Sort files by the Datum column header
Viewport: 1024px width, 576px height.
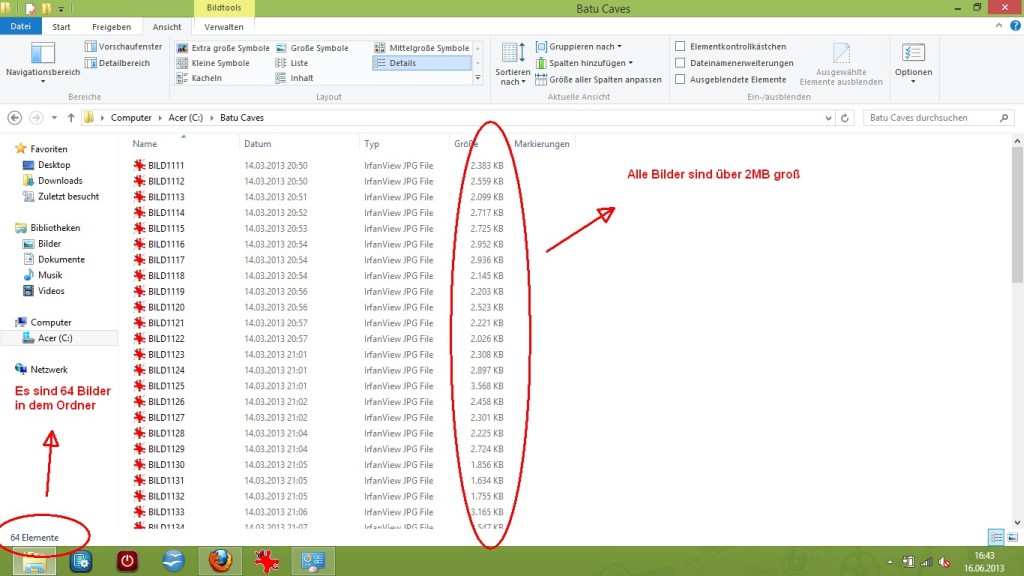258,144
